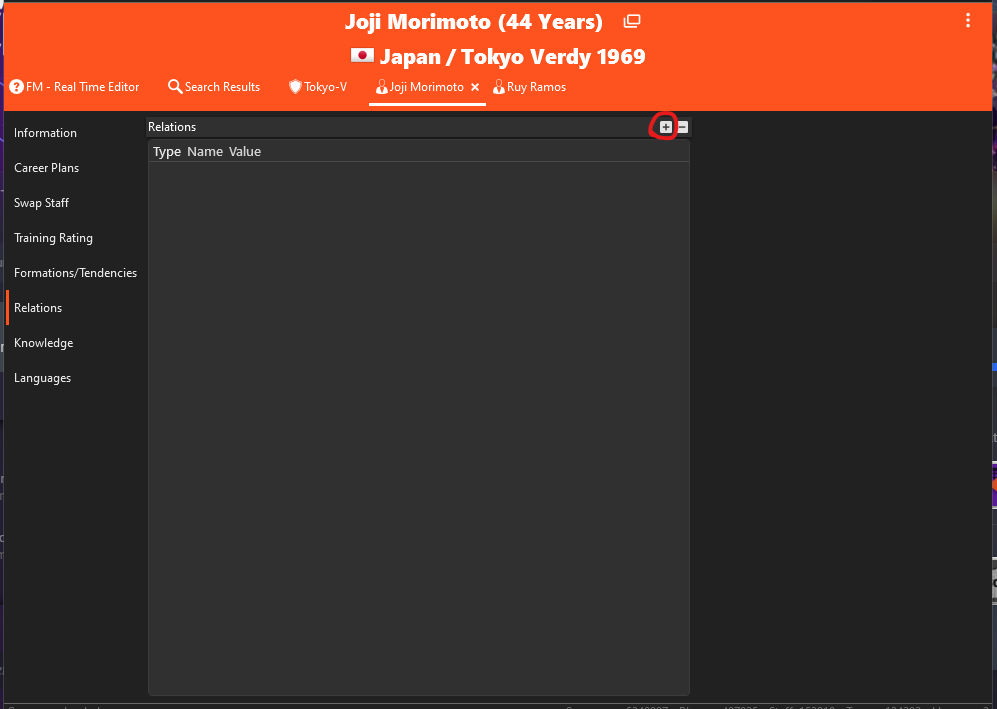Click the magnifier icon on Search Results
Image resolution: width=997 pixels, height=709 pixels.
pyautogui.click(x=175, y=86)
